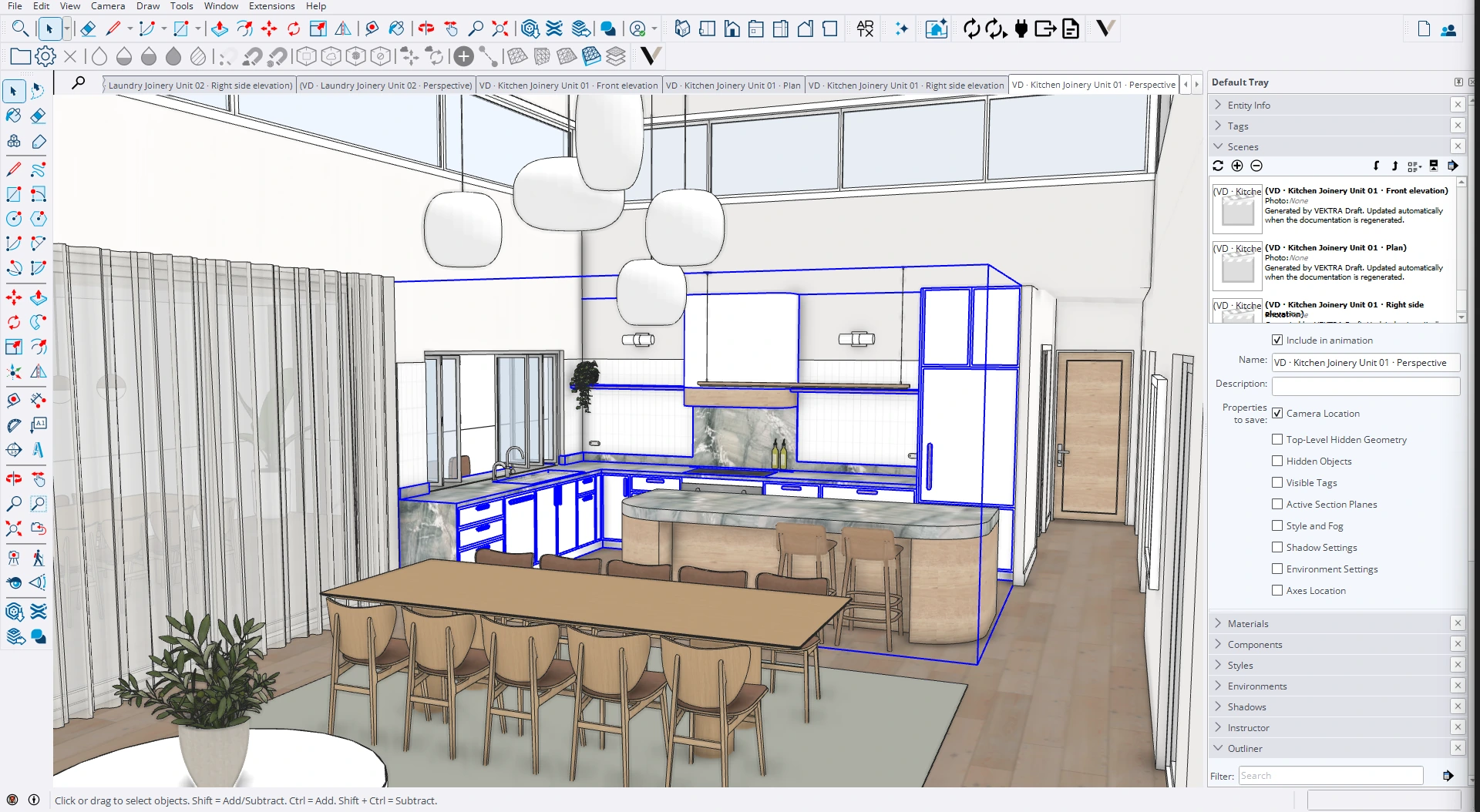Screen dimensions: 1480x812
Task: Activate the Move tool in top toolbar
Action: tap(269, 29)
